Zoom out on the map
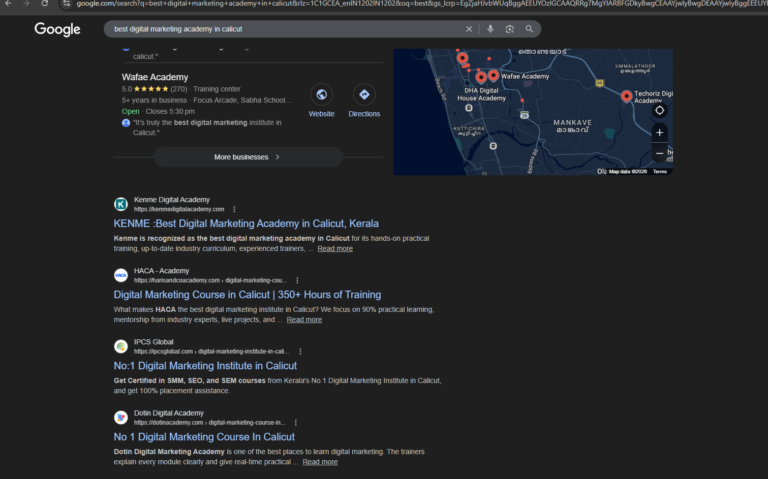Image resolution: width=768 pixels, height=479 pixels. click(659, 153)
